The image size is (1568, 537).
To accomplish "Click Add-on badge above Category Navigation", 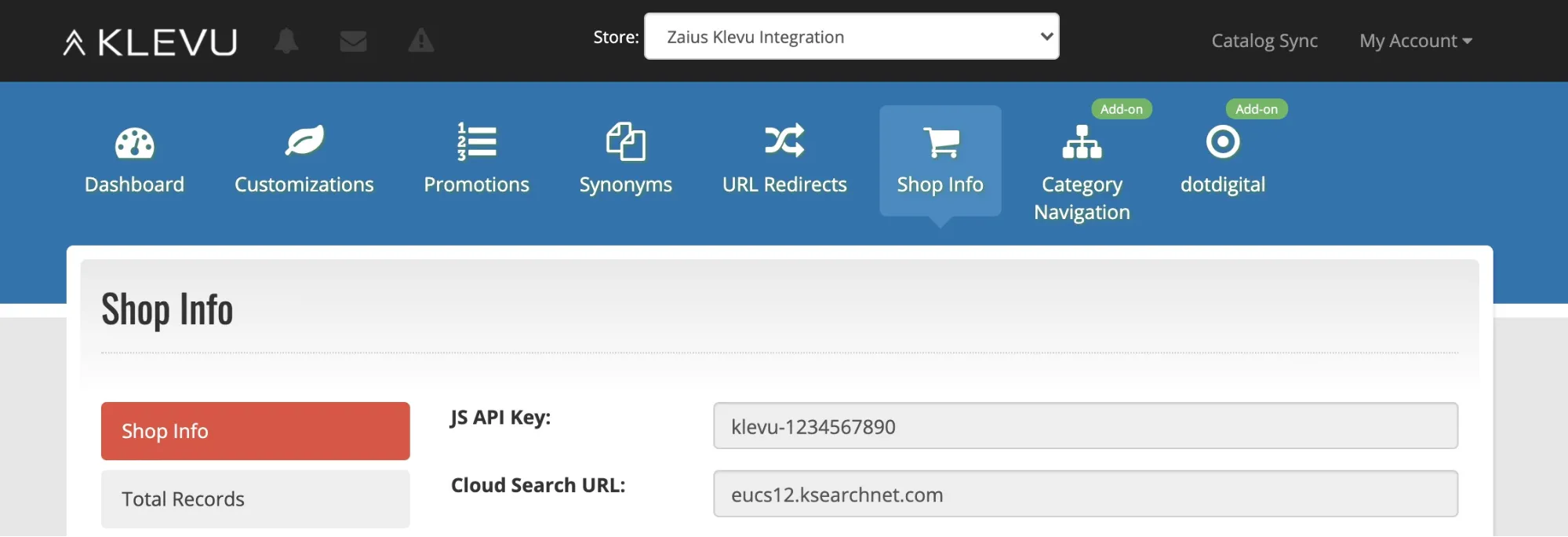I will click(1122, 109).
